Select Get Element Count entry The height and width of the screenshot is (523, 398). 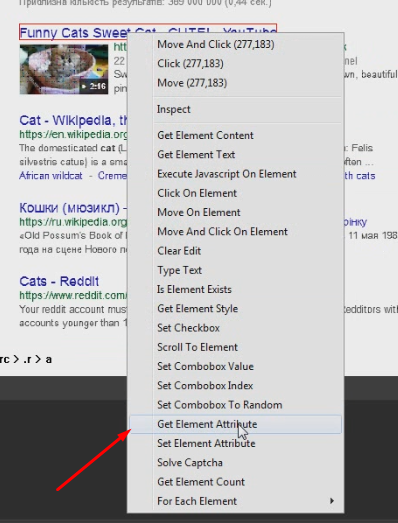click(x=236, y=482)
